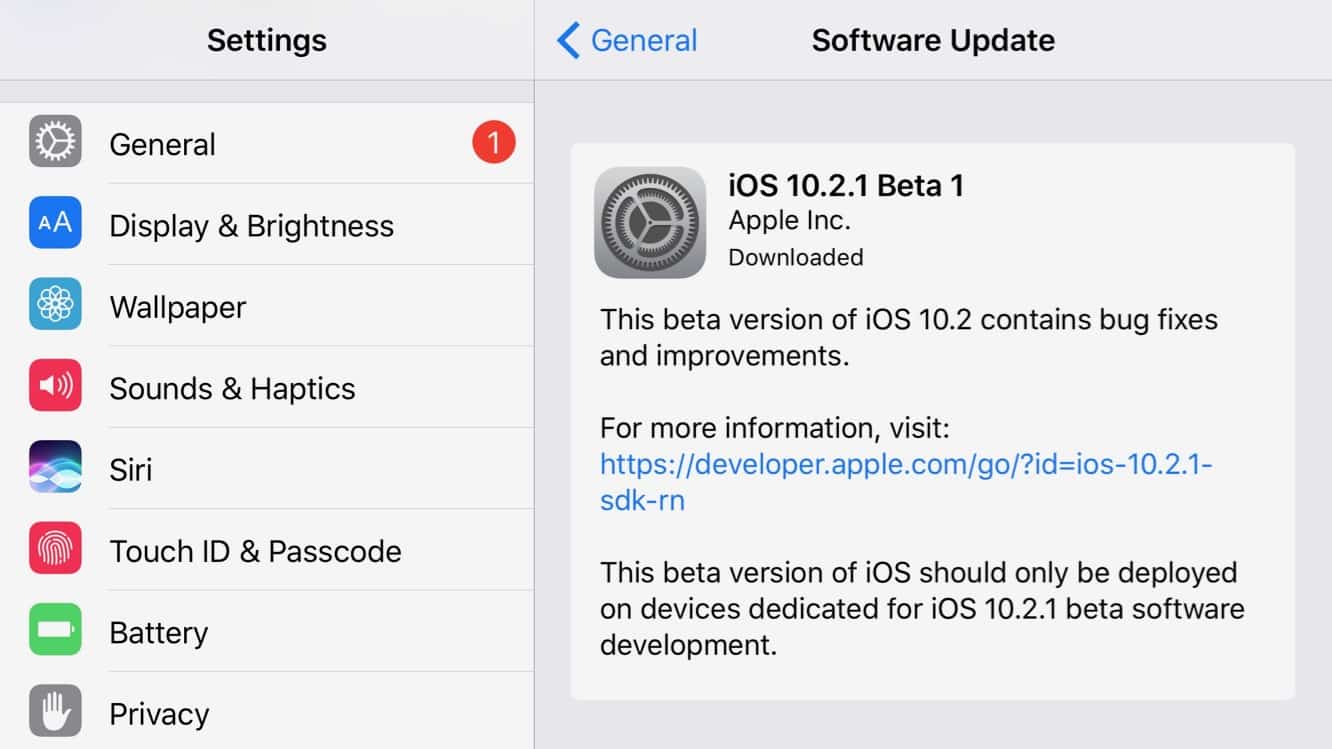1332x749 pixels.
Task: Open Siri using its colorful icon
Action: pos(54,469)
